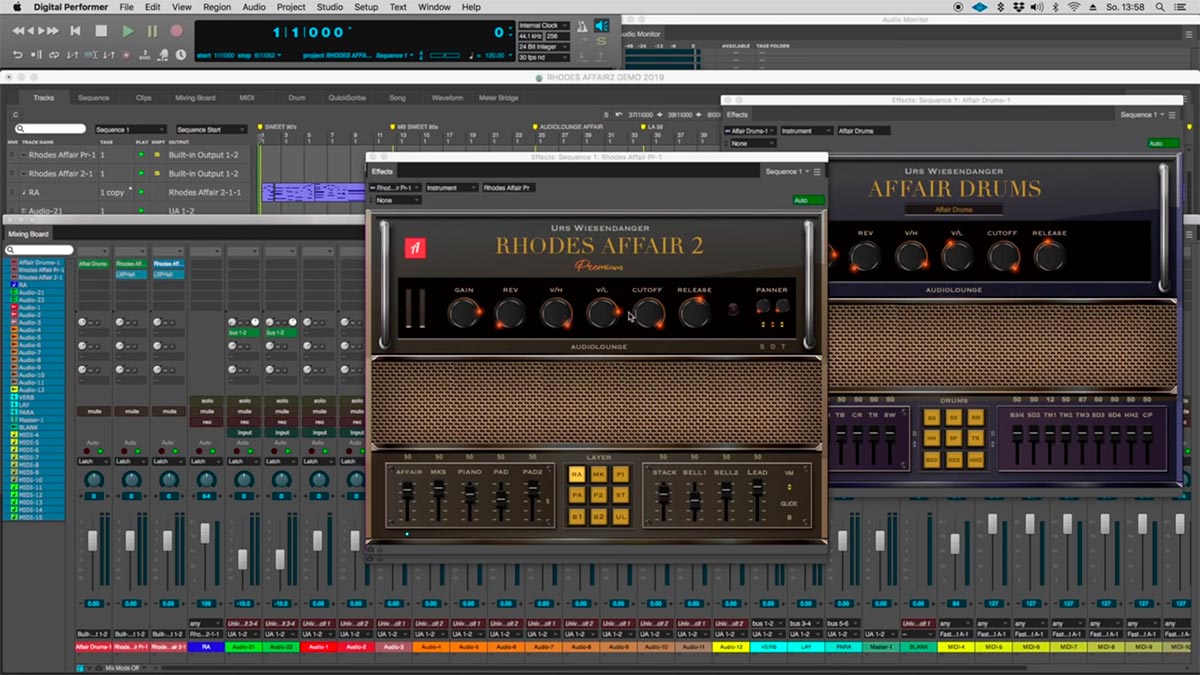Click the PA layer pad
This screenshot has width=1200, height=675.
[577, 495]
